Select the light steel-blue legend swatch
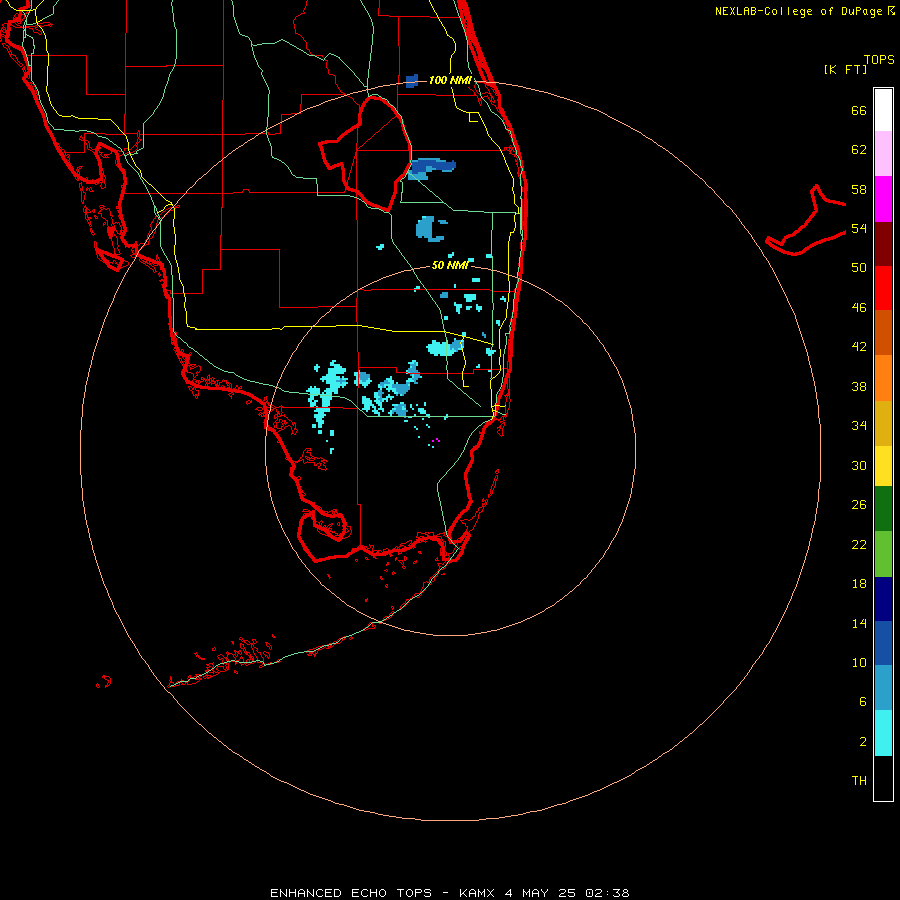 [883, 688]
